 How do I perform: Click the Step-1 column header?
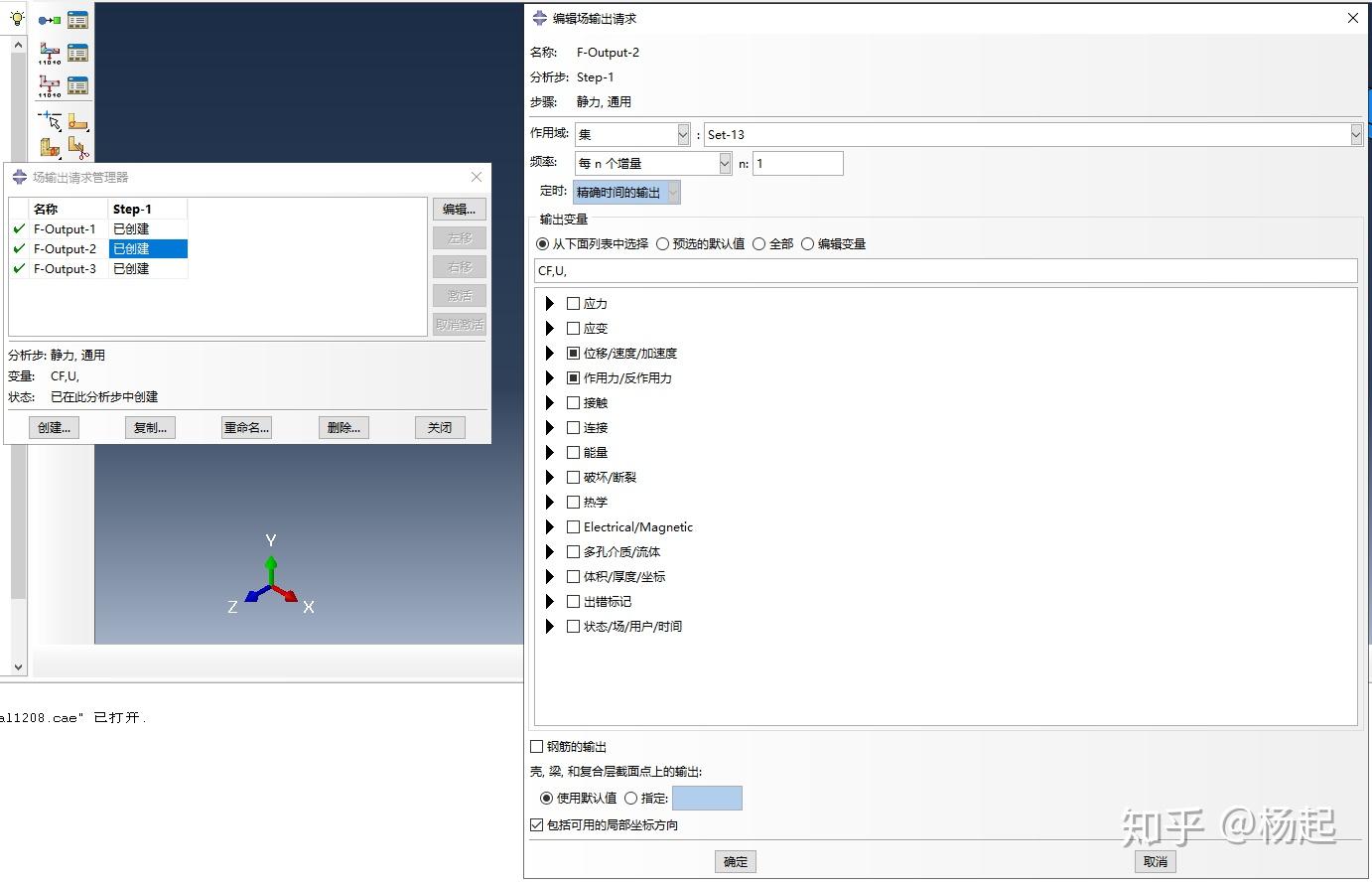(148, 209)
